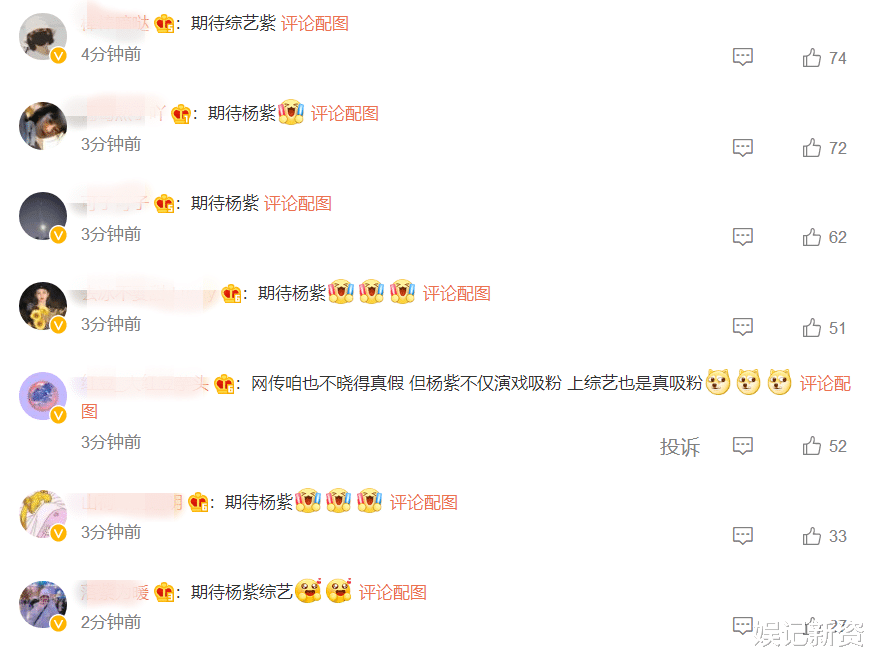Reply to the comment with 74 likes
879x667 pixels.
[x=743, y=57]
